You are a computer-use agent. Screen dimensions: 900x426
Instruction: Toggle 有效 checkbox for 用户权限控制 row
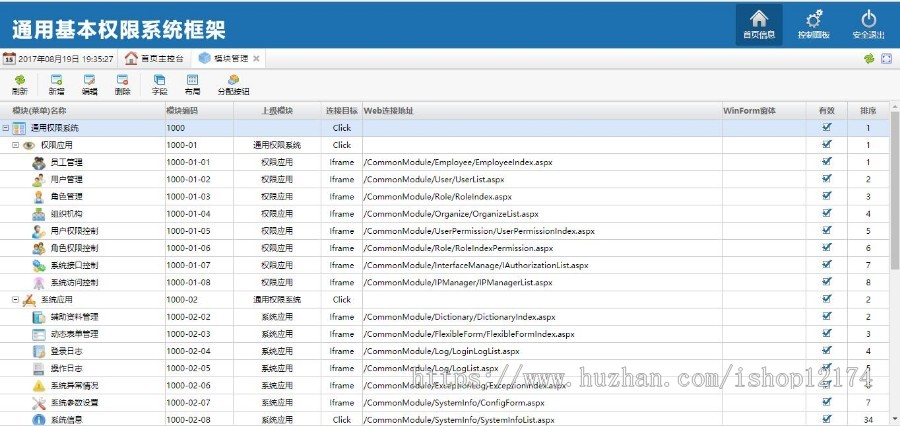pos(827,230)
